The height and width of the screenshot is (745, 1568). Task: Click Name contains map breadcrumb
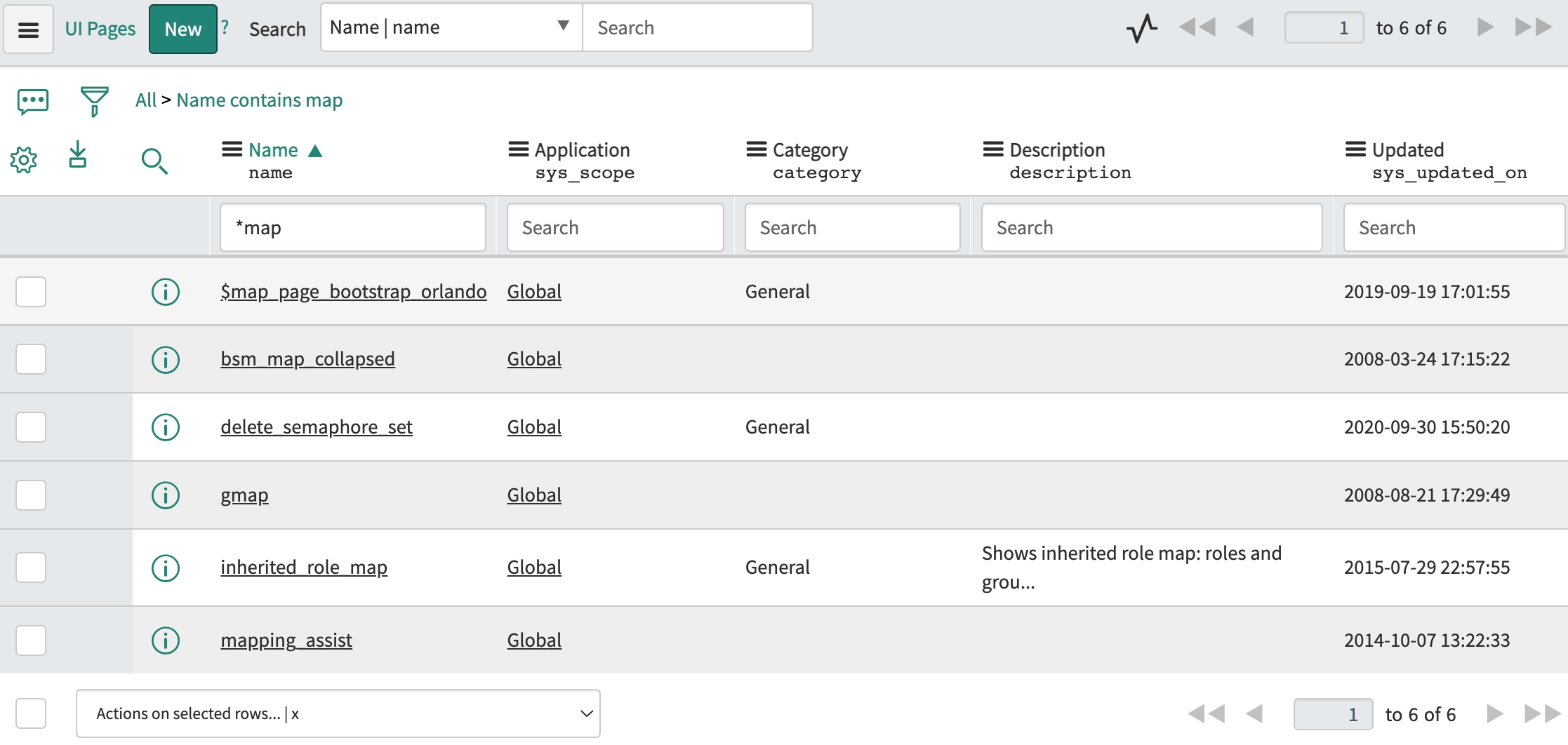(x=260, y=100)
